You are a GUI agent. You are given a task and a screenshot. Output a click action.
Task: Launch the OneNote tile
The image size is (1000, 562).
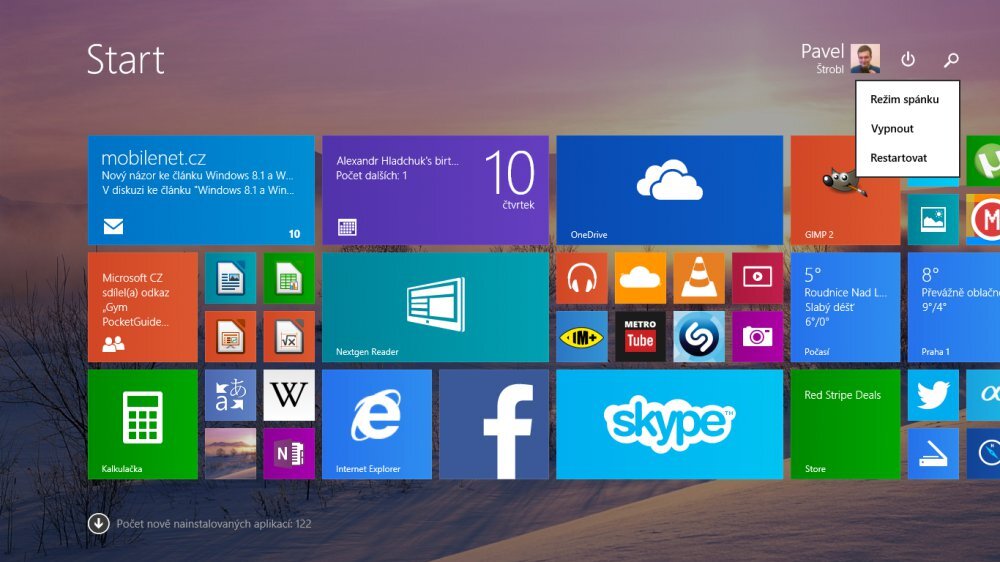tap(289, 454)
